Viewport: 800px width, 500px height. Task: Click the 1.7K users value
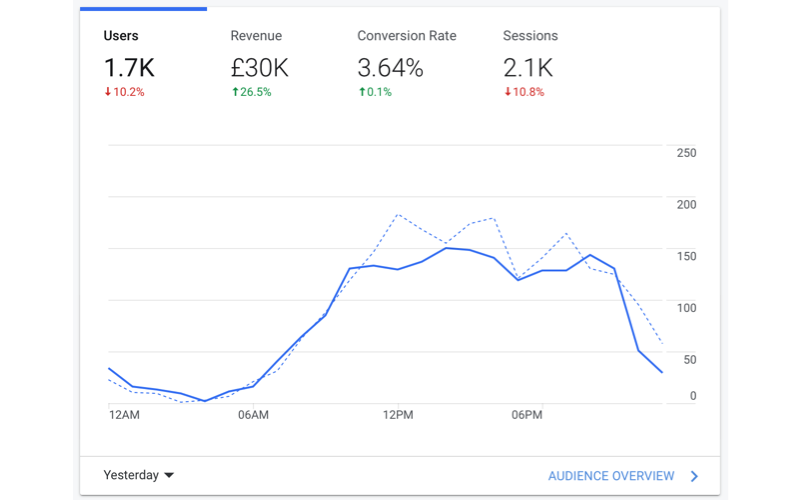point(128,68)
